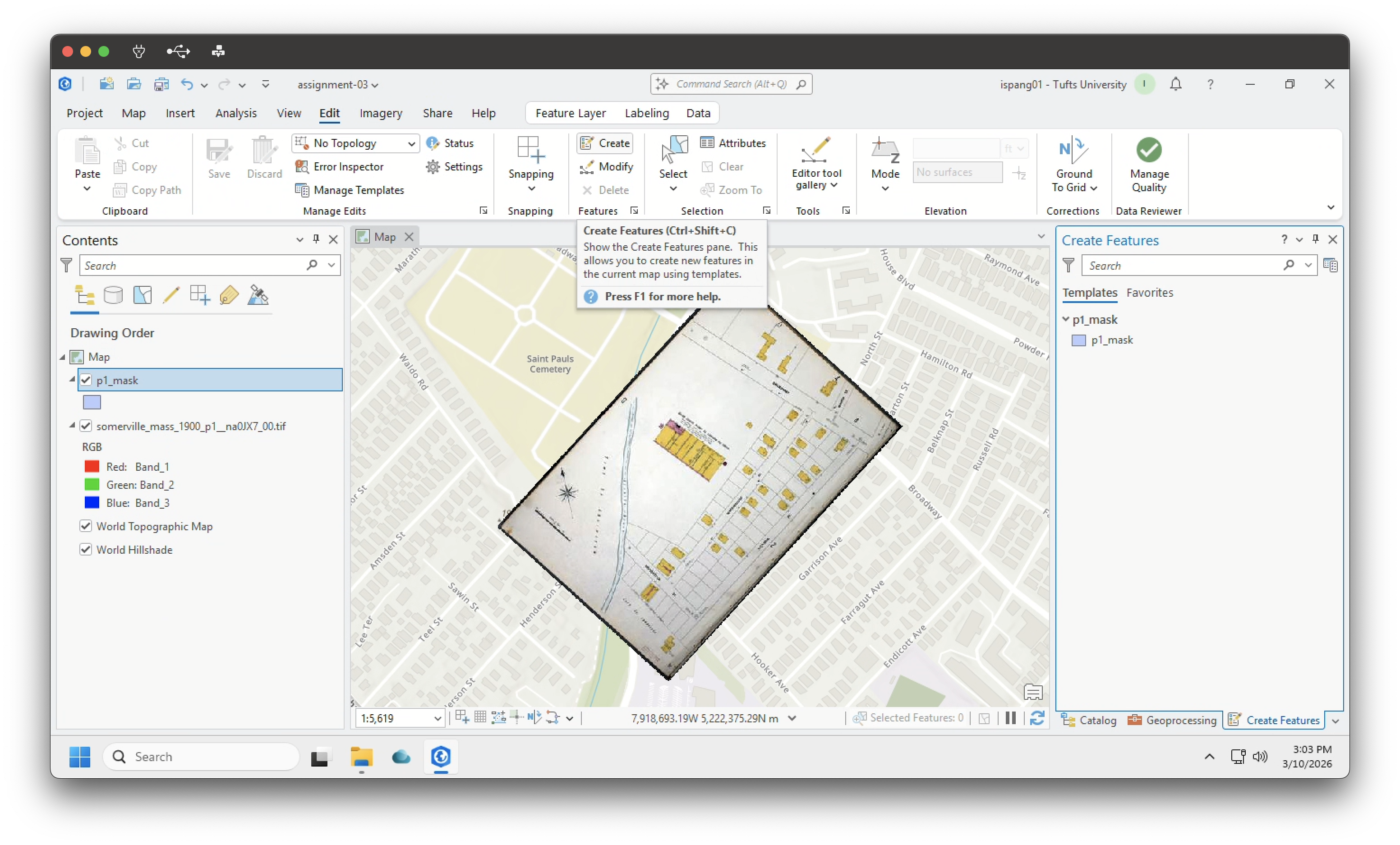Open the Attributes pane button
Image resolution: width=1400 pixels, height=845 pixels.
pos(733,143)
